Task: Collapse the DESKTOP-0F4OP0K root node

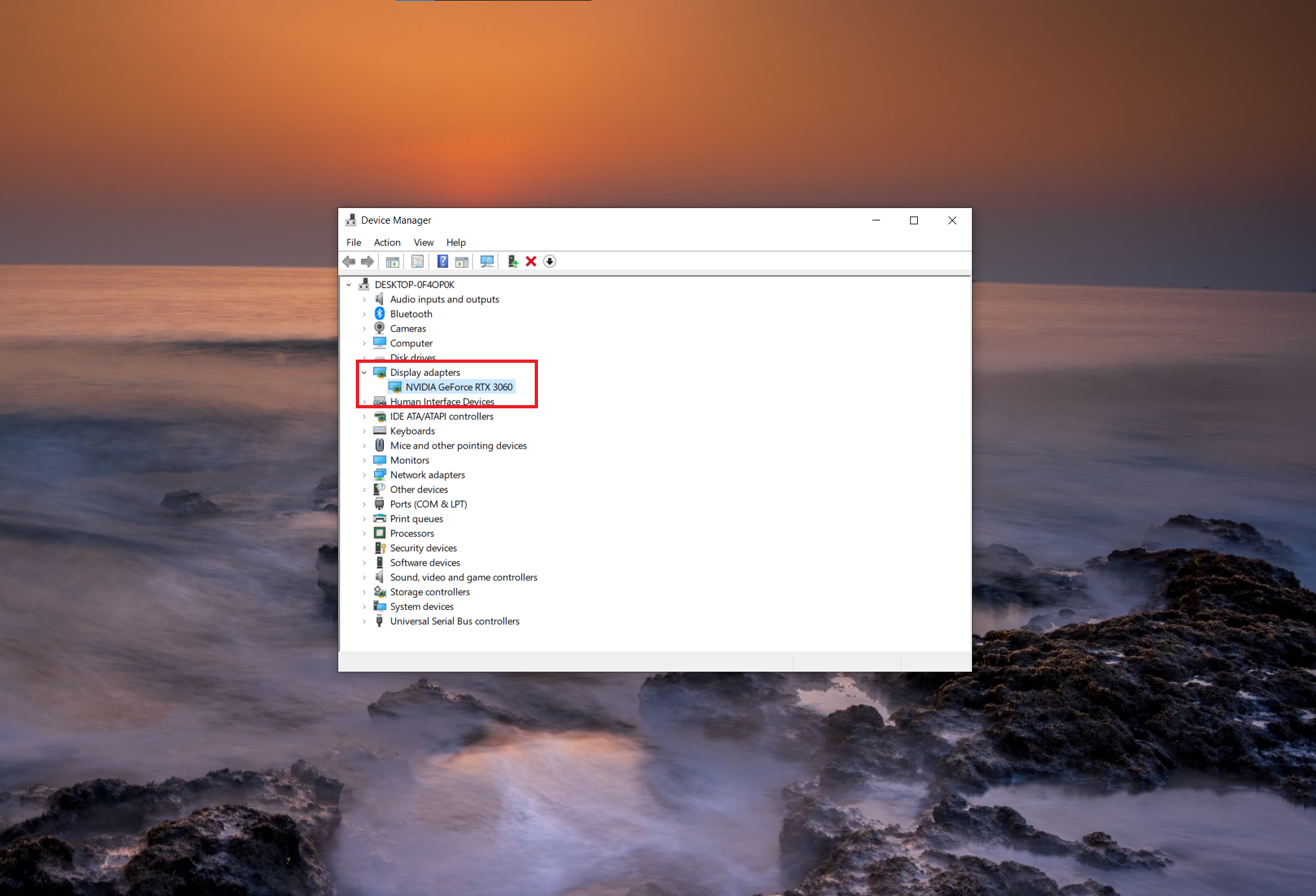Action: tap(349, 285)
